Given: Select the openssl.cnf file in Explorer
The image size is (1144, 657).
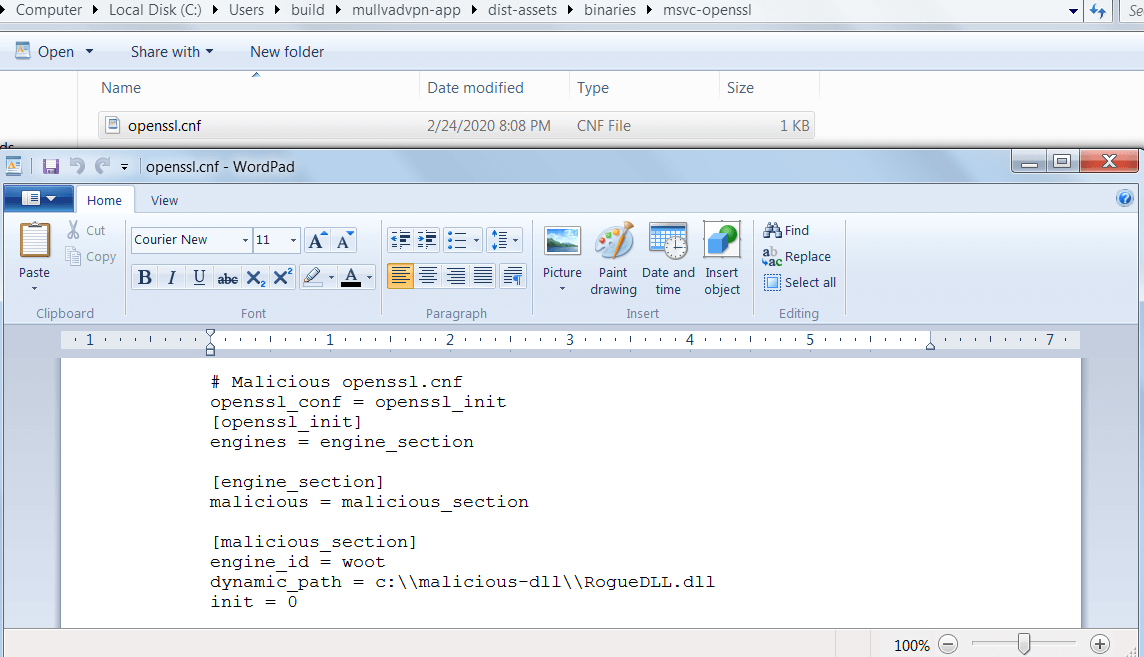Looking at the screenshot, I should point(456,125).
